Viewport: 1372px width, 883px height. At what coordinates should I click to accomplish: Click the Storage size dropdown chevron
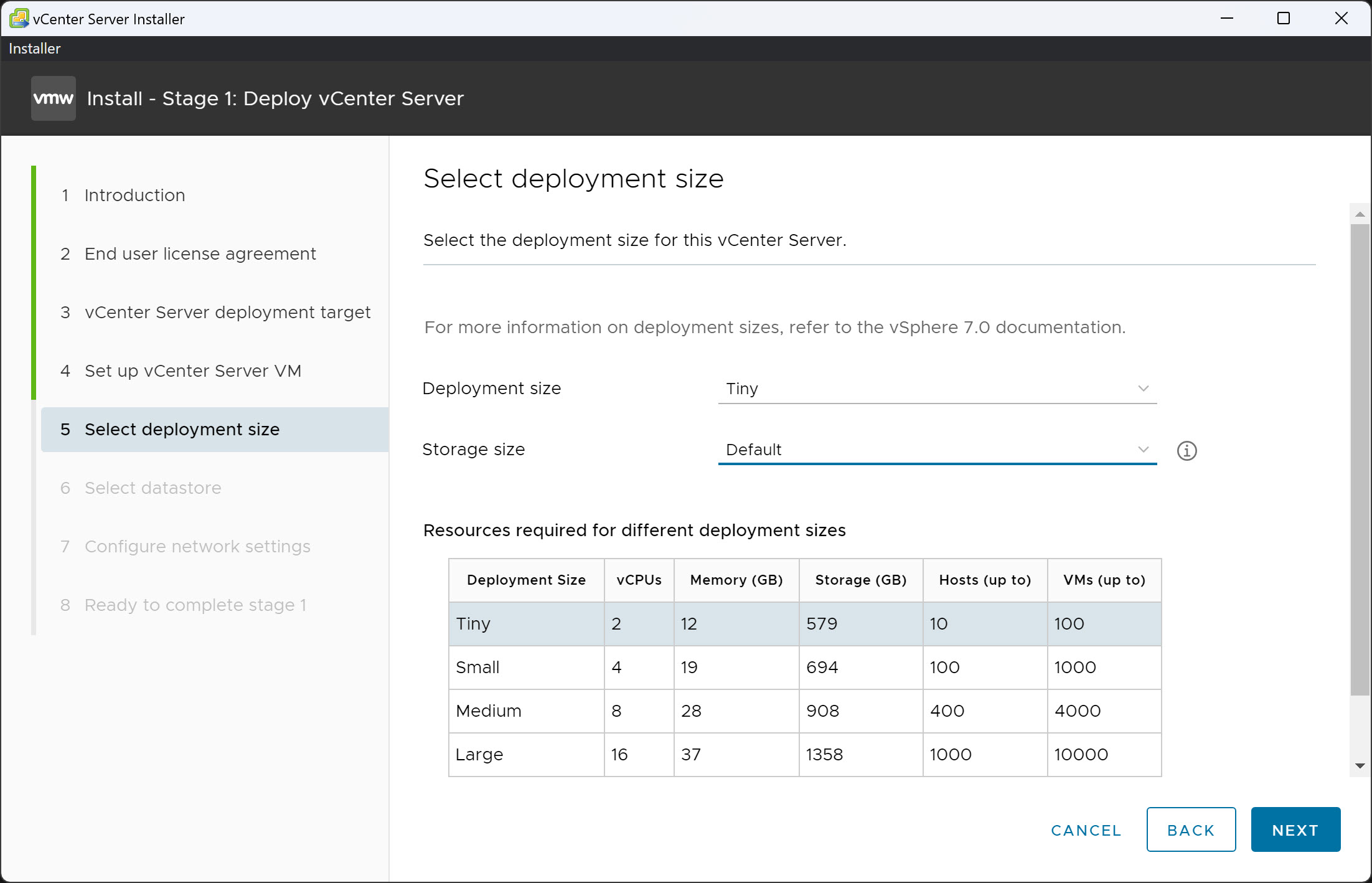pos(1144,449)
